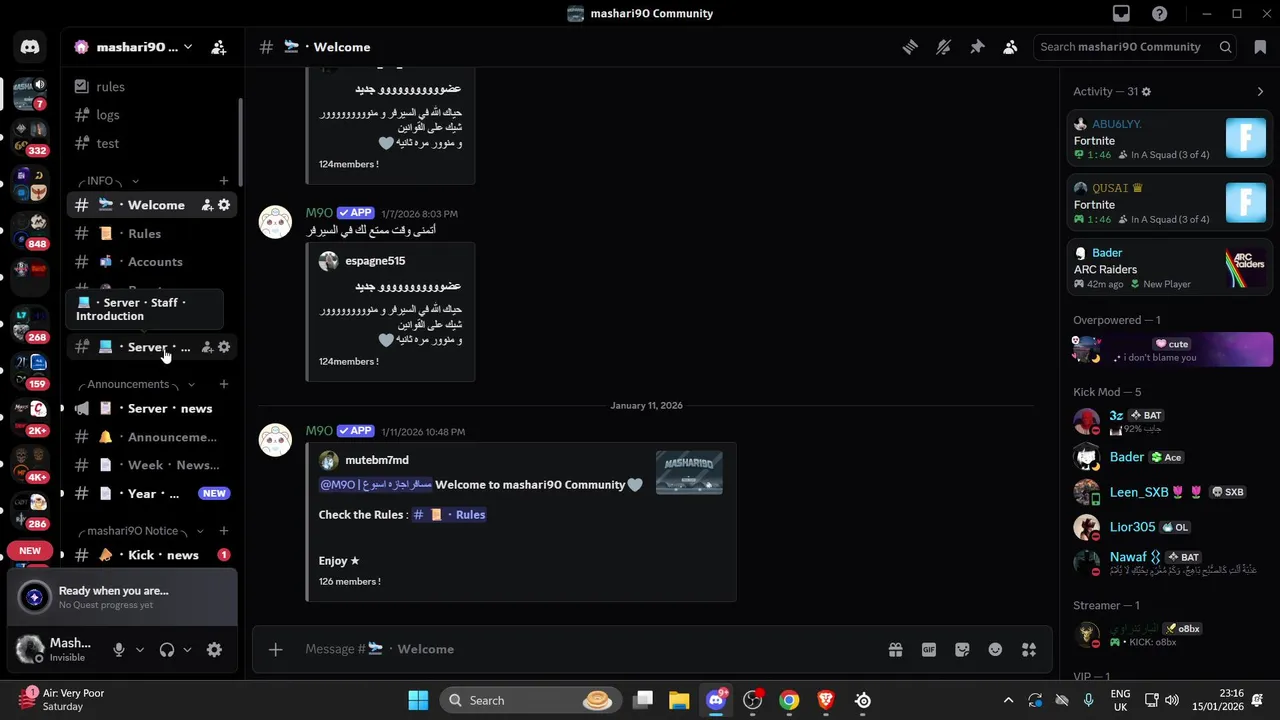Create channel in Announcements category
This screenshot has height=720, width=1280.
pyautogui.click(x=224, y=384)
